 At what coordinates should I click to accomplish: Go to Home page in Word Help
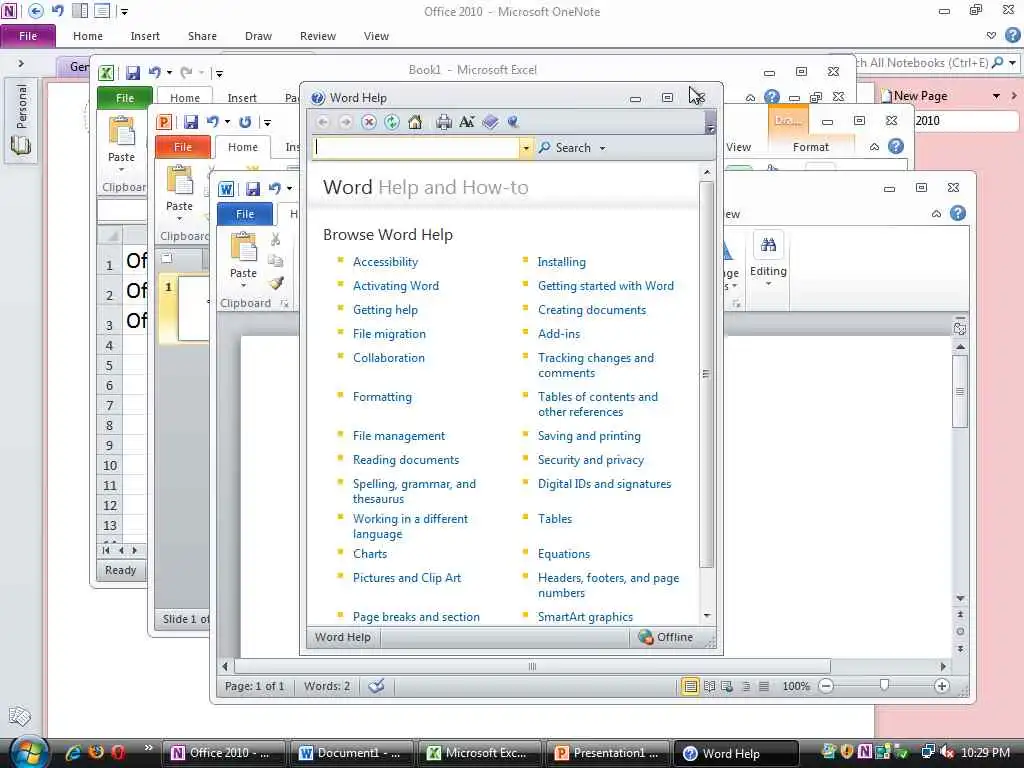415,122
